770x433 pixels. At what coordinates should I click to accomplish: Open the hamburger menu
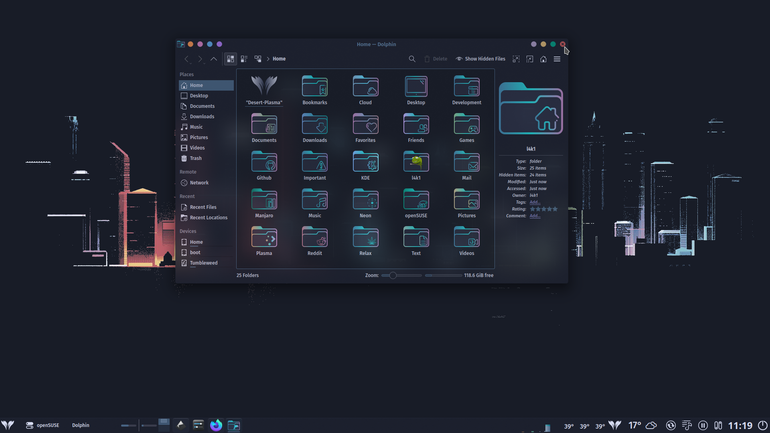pyautogui.click(x=557, y=59)
